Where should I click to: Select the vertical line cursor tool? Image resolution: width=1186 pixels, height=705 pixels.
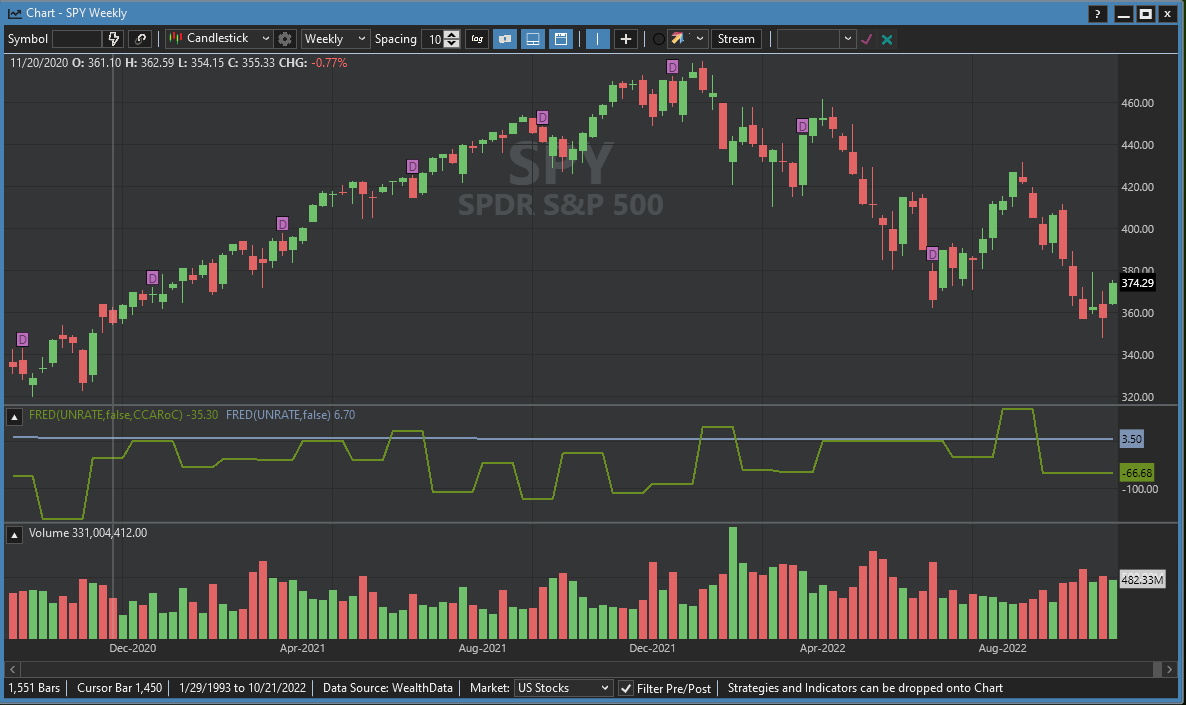click(x=597, y=39)
